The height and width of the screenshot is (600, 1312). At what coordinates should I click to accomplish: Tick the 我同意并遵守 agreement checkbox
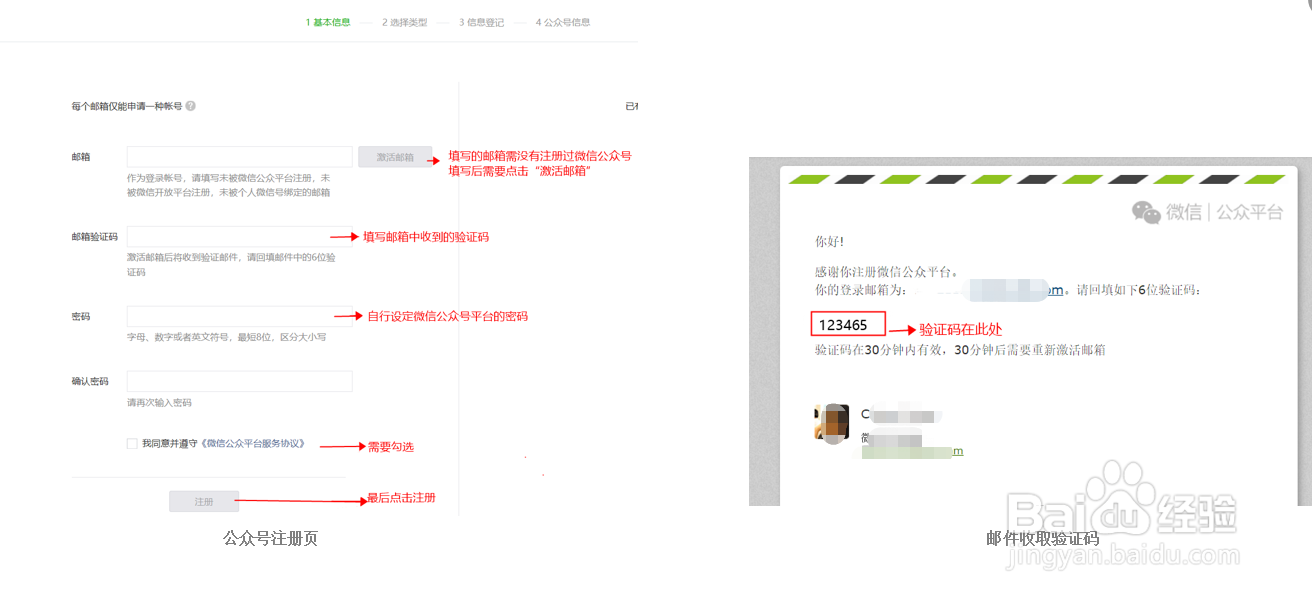point(132,443)
